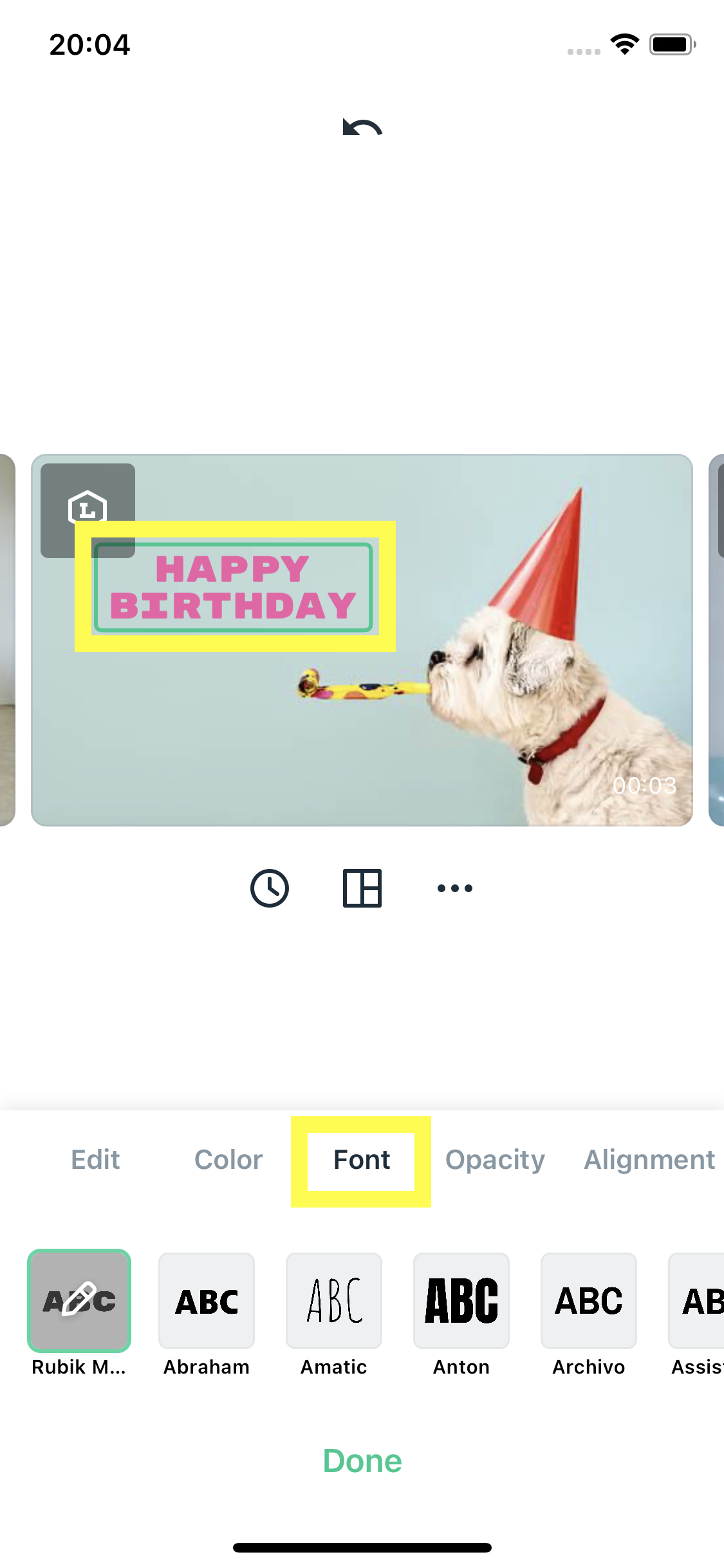Select the Font tab
Screen dimensions: 724x1568
362,1160
